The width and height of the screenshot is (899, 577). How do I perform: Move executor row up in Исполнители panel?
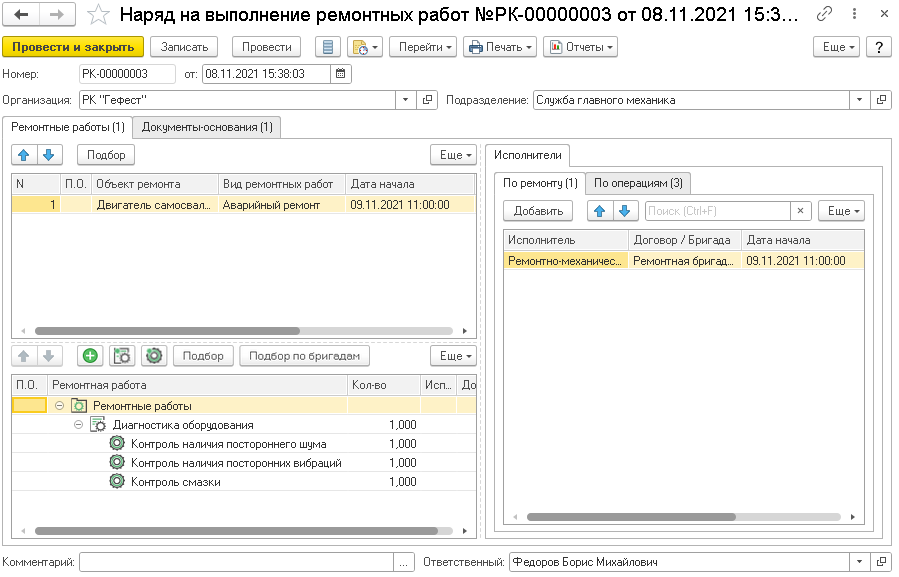click(600, 211)
